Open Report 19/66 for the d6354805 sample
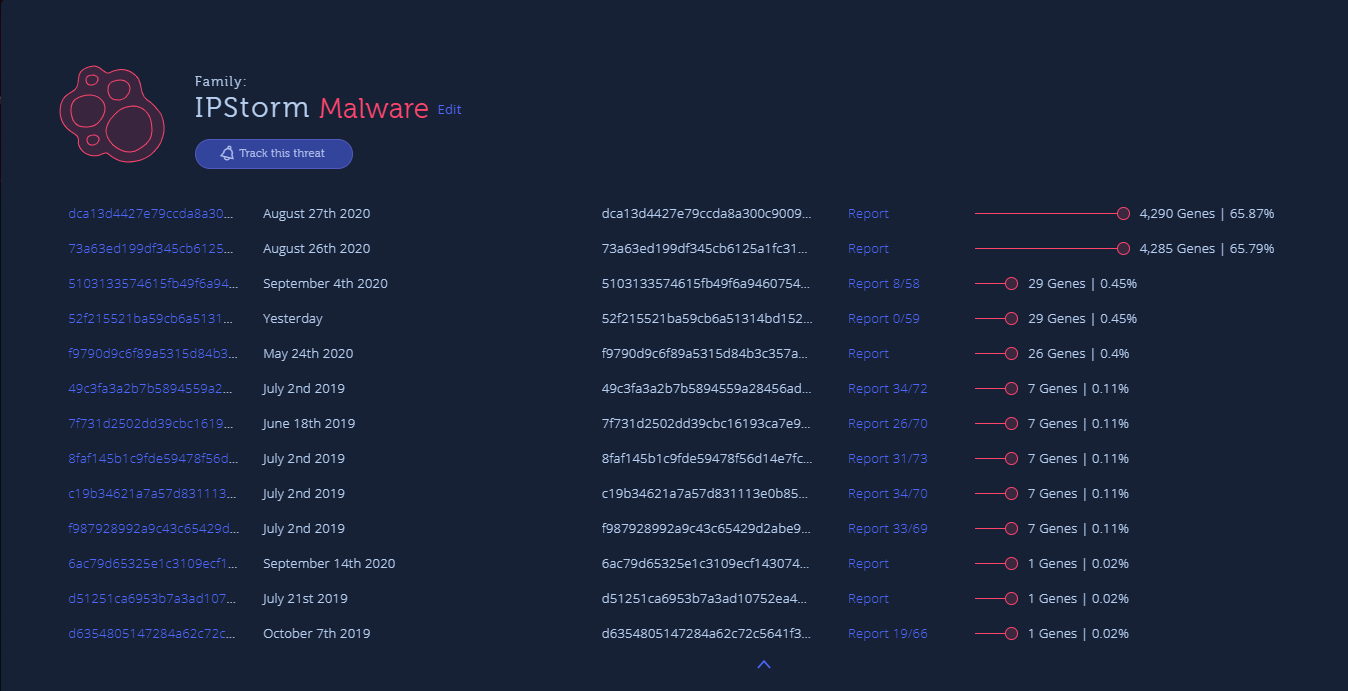Image resolution: width=1348 pixels, height=691 pixels. point(887,634)
